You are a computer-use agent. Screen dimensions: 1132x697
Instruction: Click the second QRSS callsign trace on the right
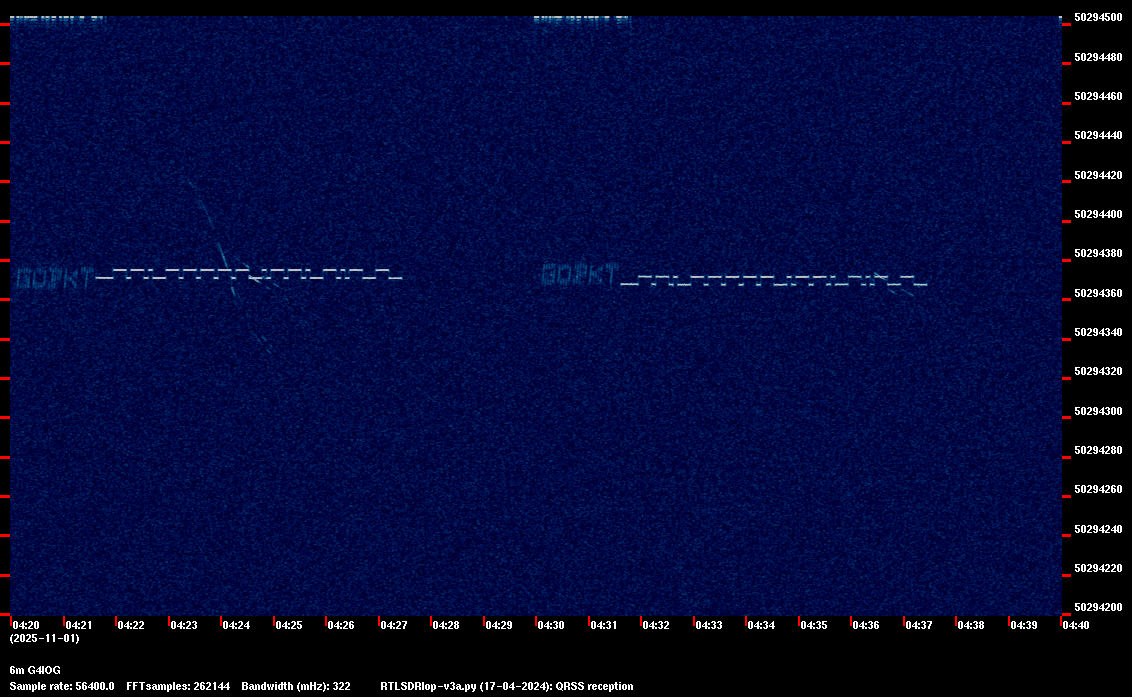(734, 276)
